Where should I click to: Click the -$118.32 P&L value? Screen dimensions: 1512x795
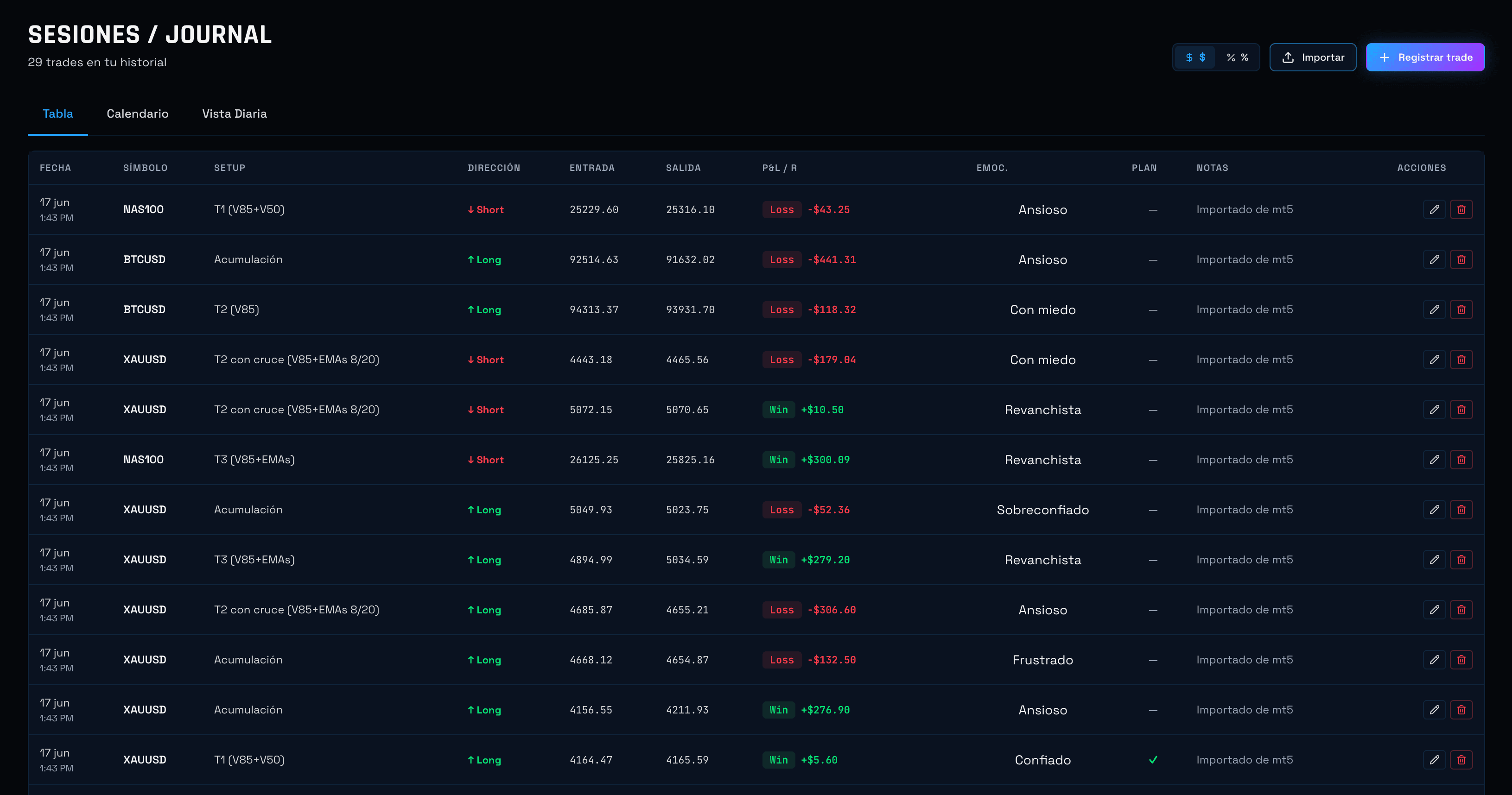click(x=831, y=309)
